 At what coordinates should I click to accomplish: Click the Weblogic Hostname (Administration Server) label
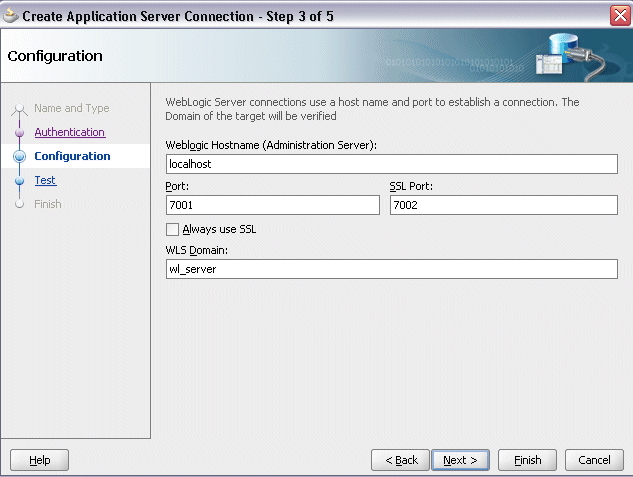pyautogui.click(x=271, y=145)
